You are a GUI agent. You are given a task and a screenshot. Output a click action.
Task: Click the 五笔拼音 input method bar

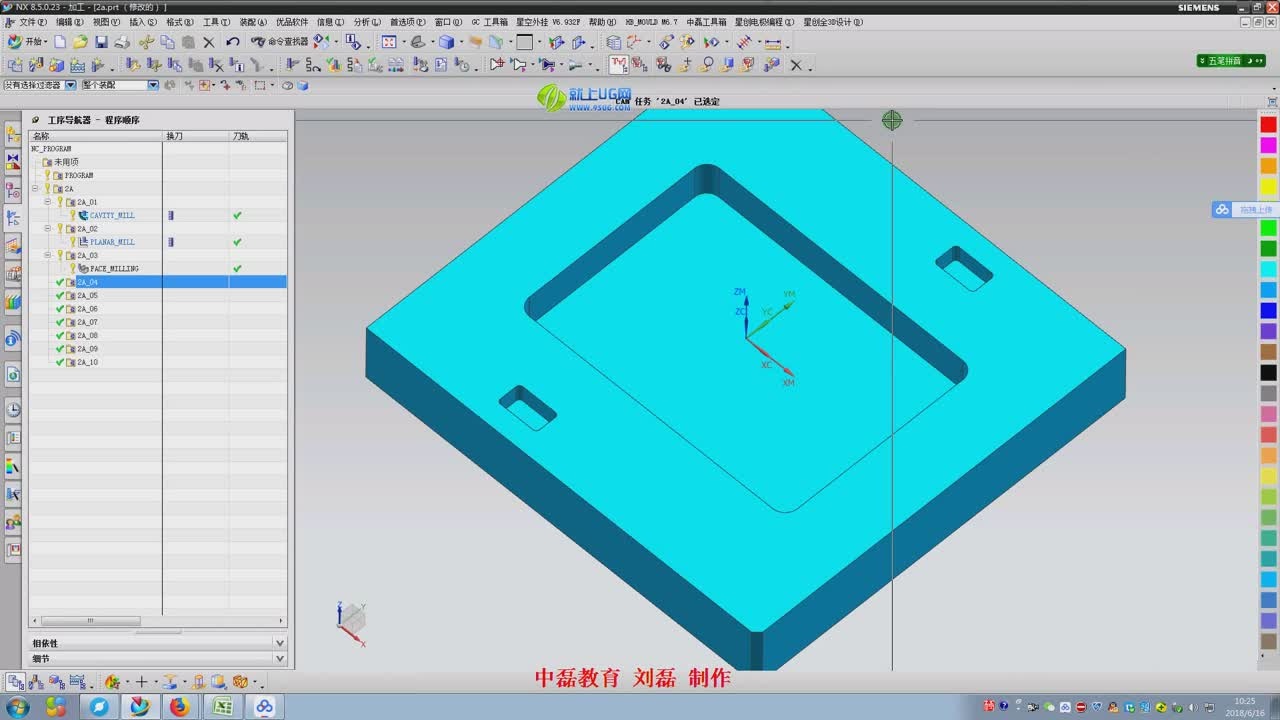tap(1231, 61)
